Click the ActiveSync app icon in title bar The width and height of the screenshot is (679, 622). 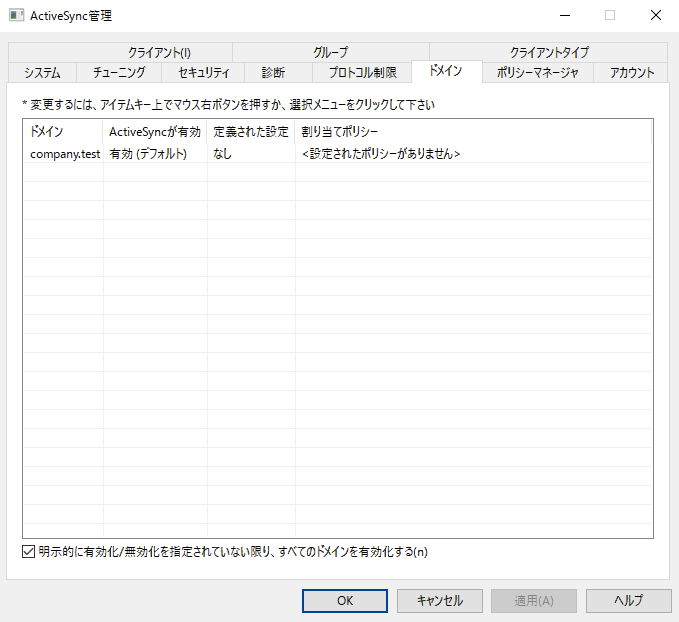tap(17, 15)
